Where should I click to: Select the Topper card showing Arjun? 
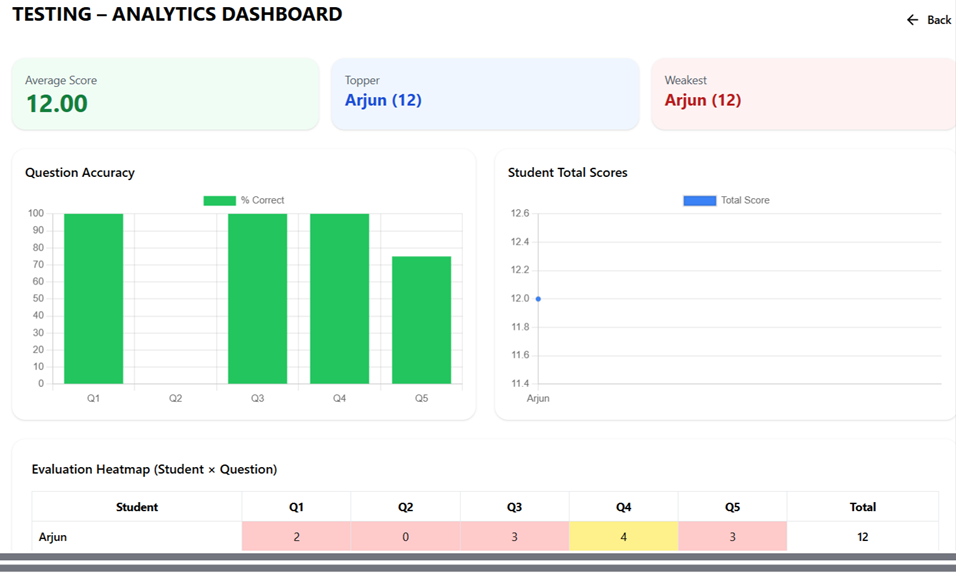(485, 94)
